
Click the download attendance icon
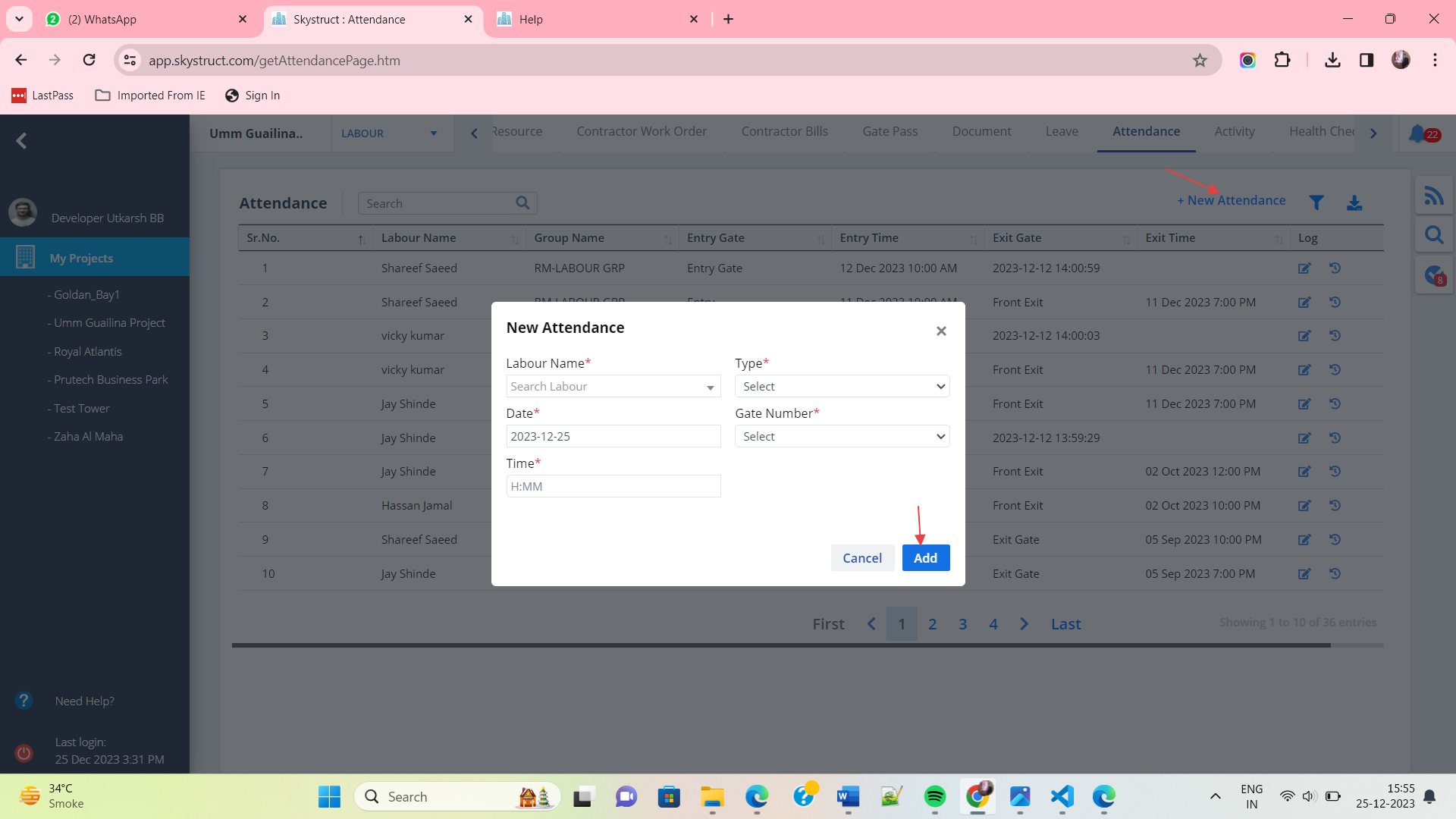point(1354,202)
